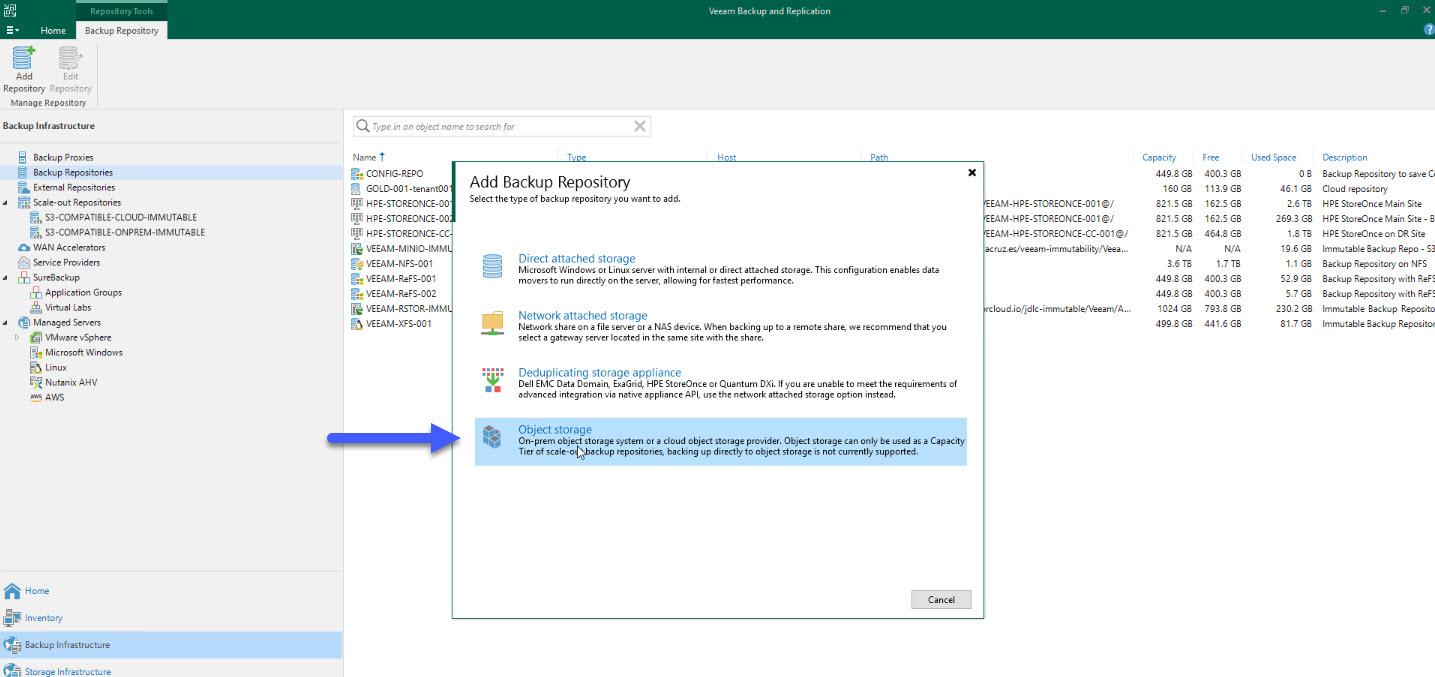Choose Network attached storage option
The width and height of the screenshot is (1435, 677).
tap(720, 326)
